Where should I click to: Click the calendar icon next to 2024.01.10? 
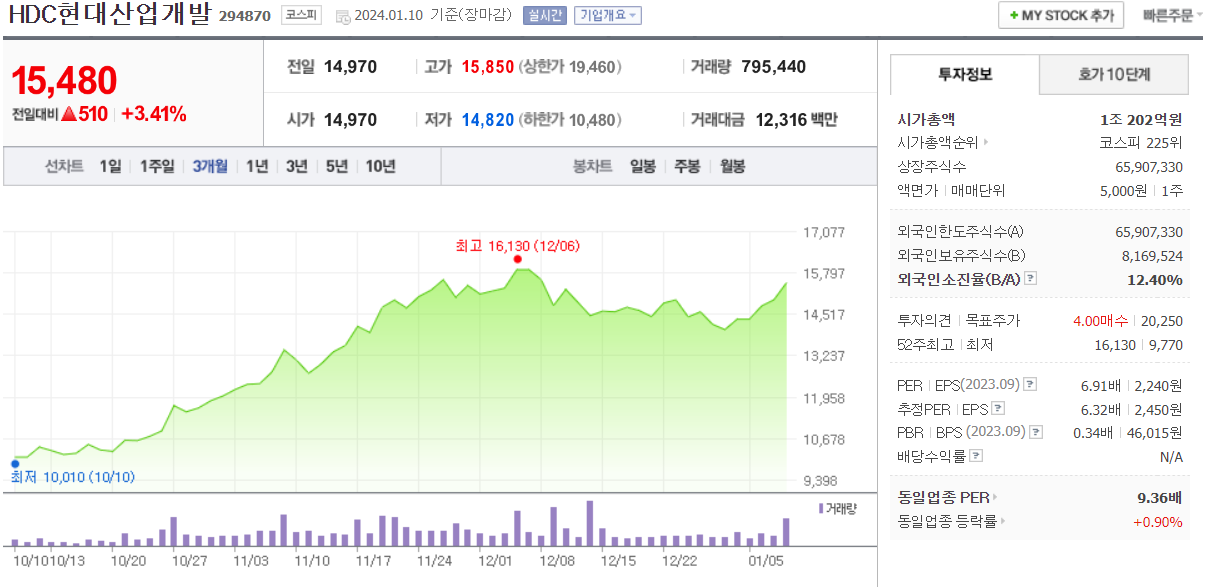point(343,17)
